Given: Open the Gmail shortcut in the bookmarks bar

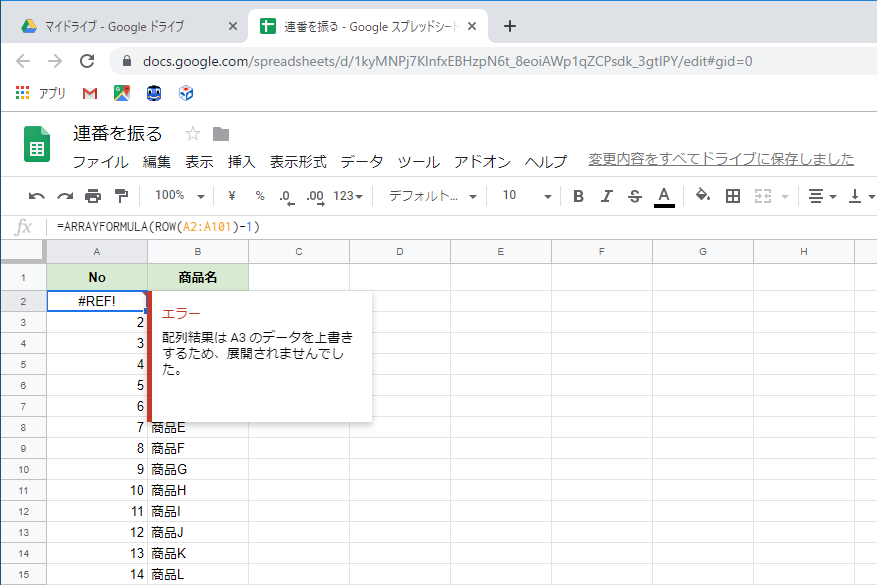Looking at the screenshot, I should pos(89,92).
